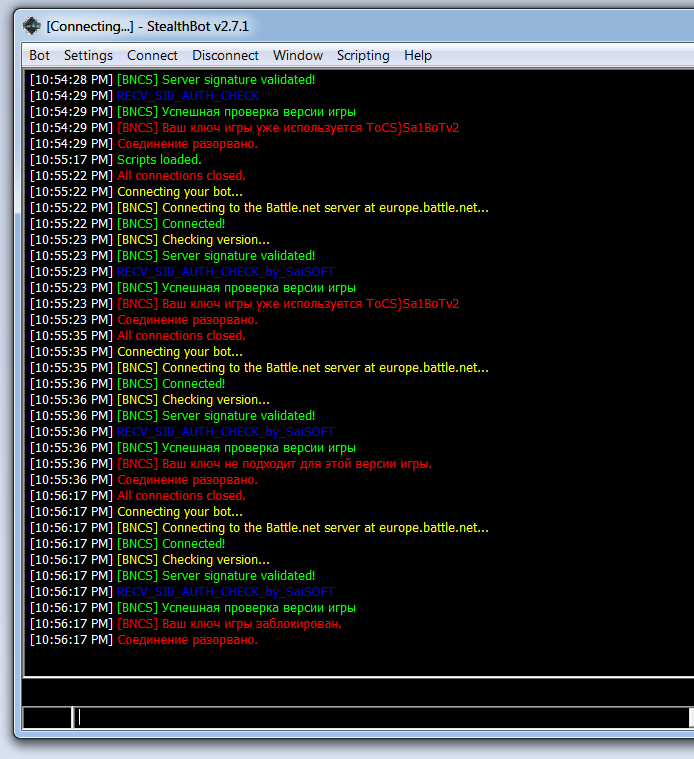Click the 10:56:17 PM 'RECV_SID_AUTH_CHECK_by_SaiSOFT' line
Viewport: 694px width, 759px height.
pos(182,592)
